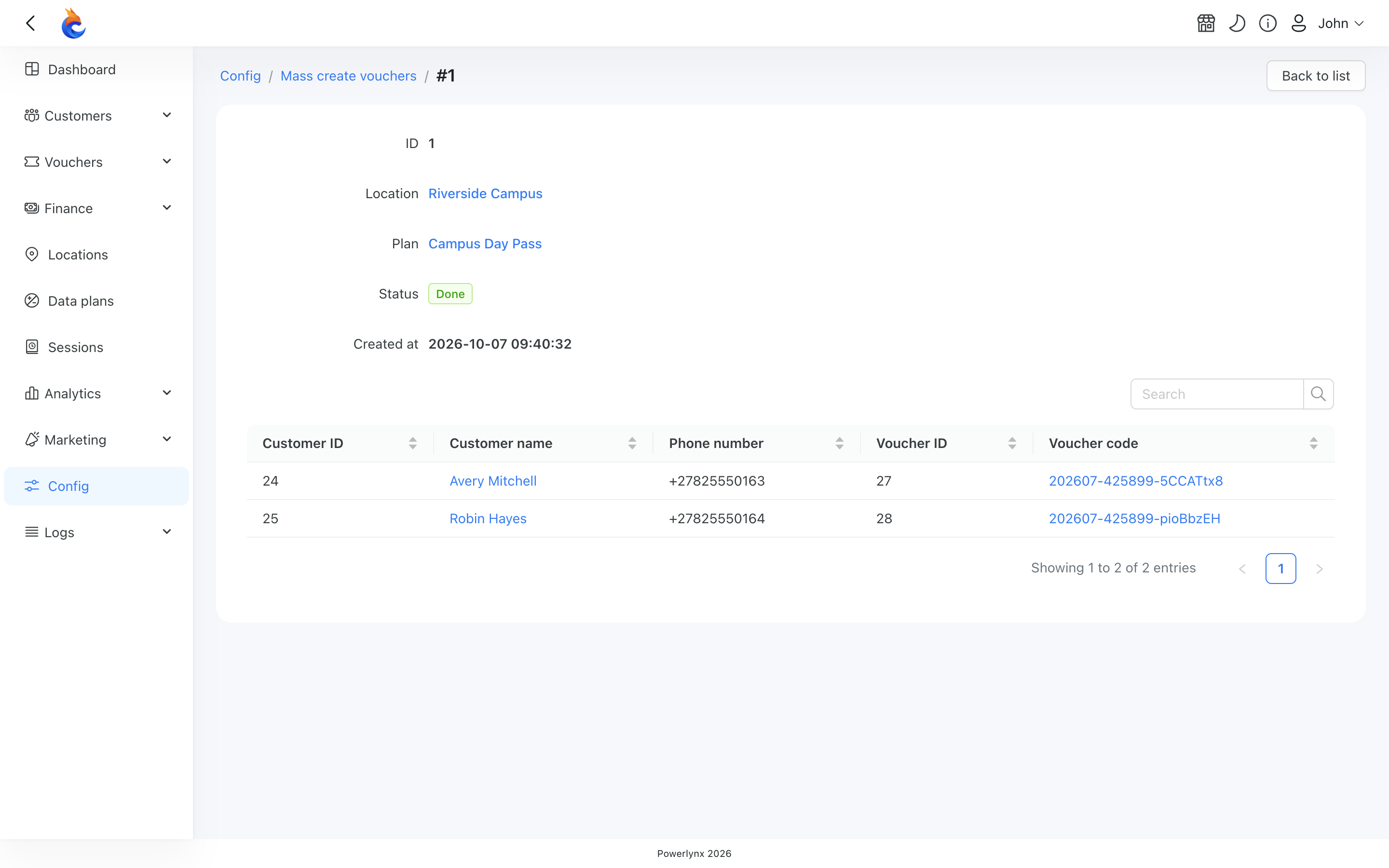Click the back arrow in top bar
Screen dimensions: 1389x868
(x=31, y=24)
